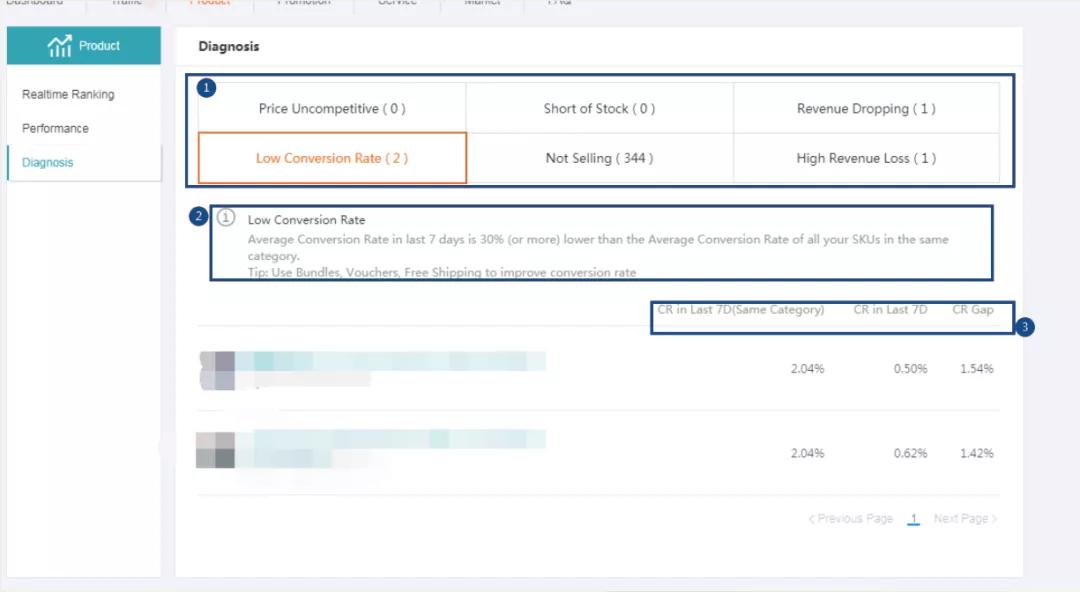The width and height of the screenshot is (1080, 592).
Task: Click the blue annotation badge numbered 1
Action: tap(207, 88)
